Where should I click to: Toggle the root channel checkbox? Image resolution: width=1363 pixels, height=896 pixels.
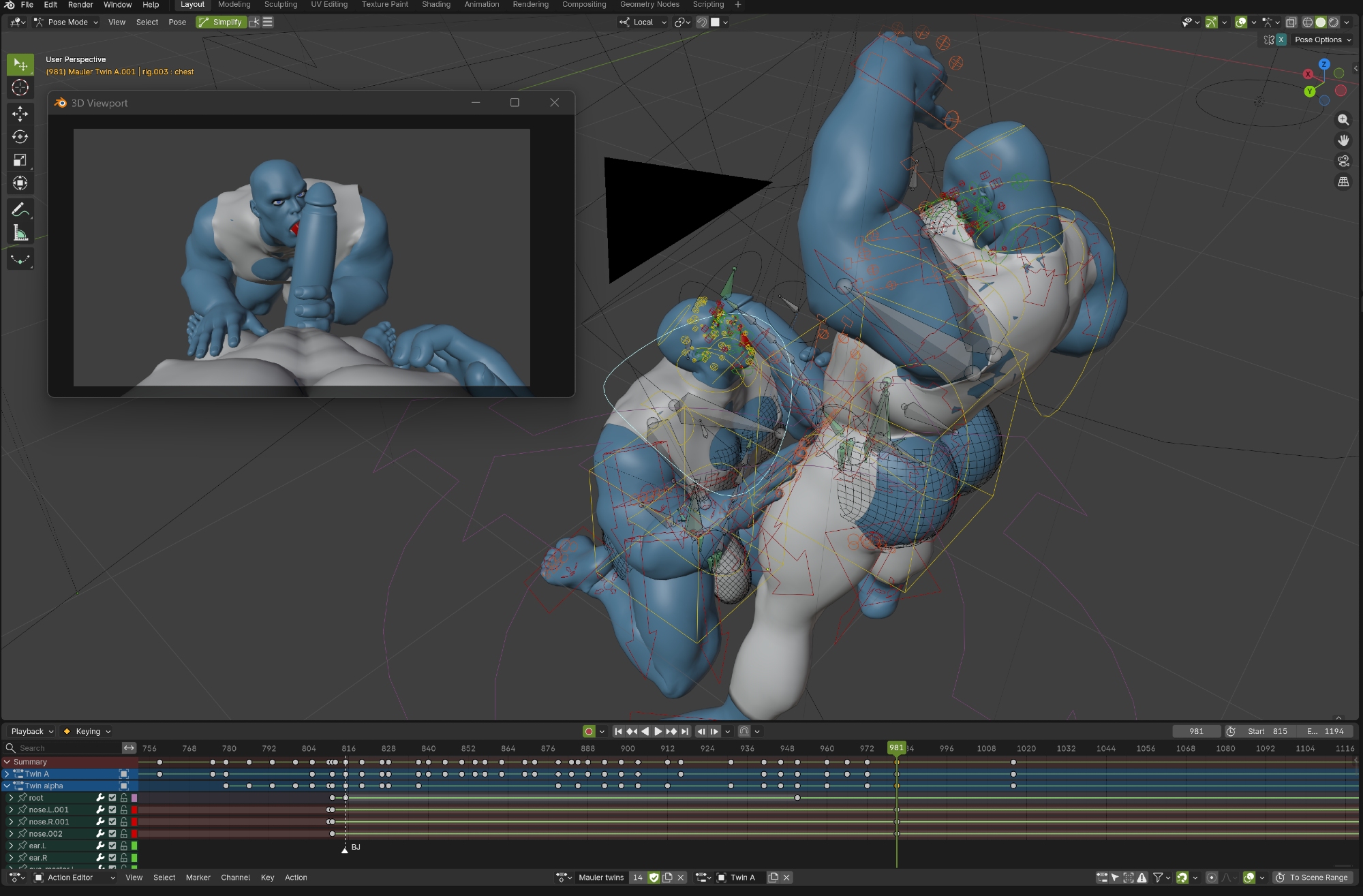[x=112, y=798]
